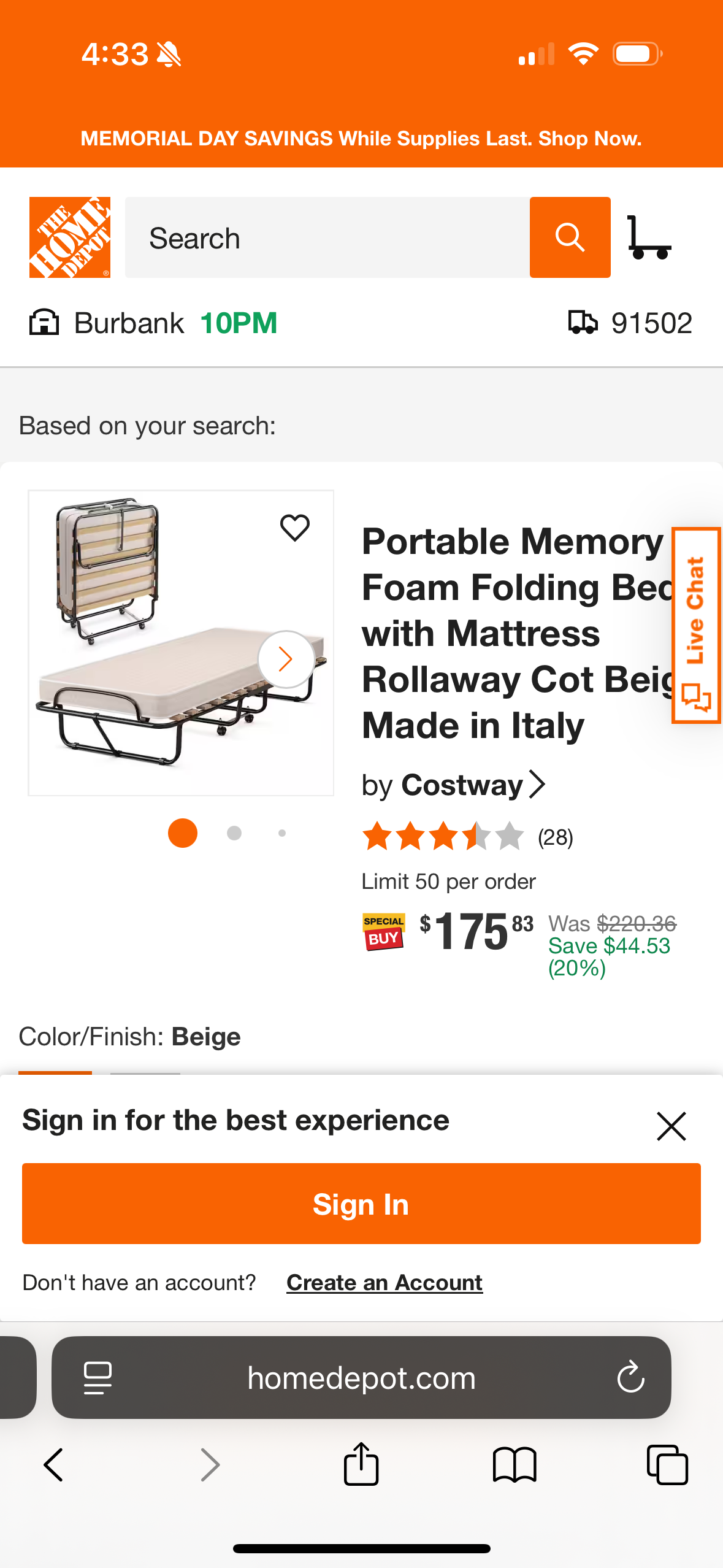The height and width of the screenshot is (1568, 723).
Task: Tap the Home Depot logo
Action: coord(70,237)
